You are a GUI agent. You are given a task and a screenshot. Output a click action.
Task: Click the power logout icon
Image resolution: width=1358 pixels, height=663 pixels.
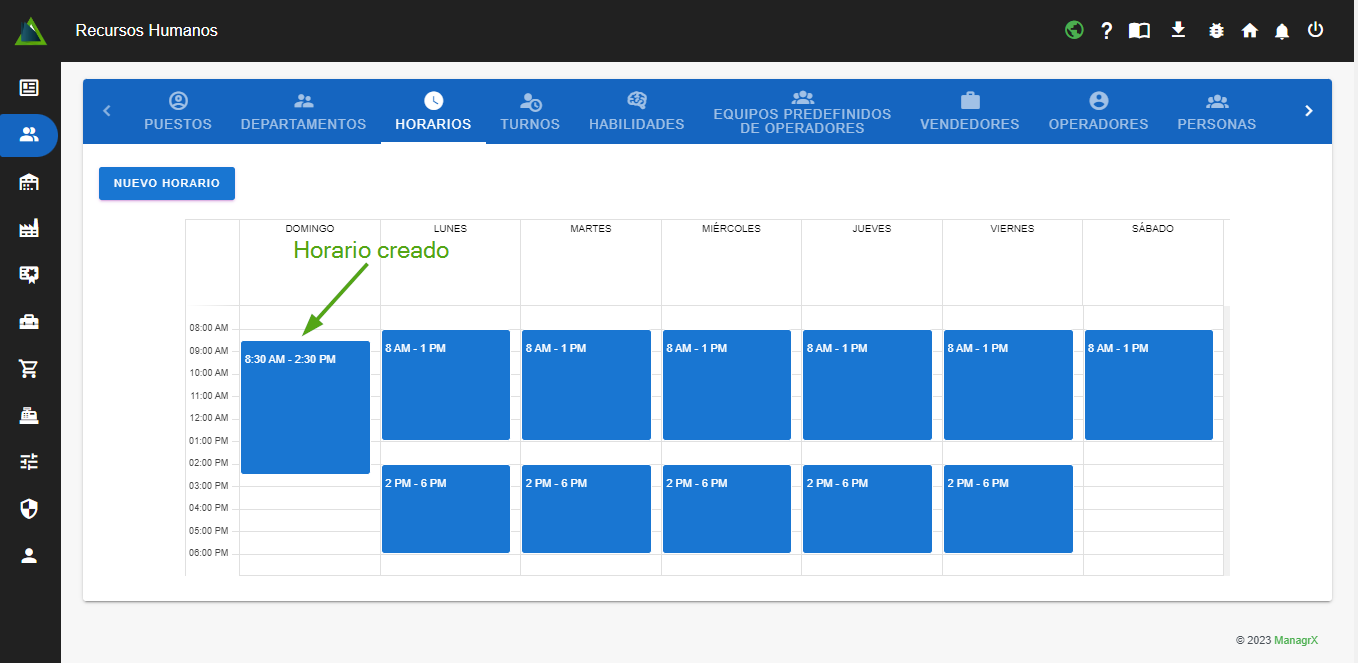tap(1315, 30)
